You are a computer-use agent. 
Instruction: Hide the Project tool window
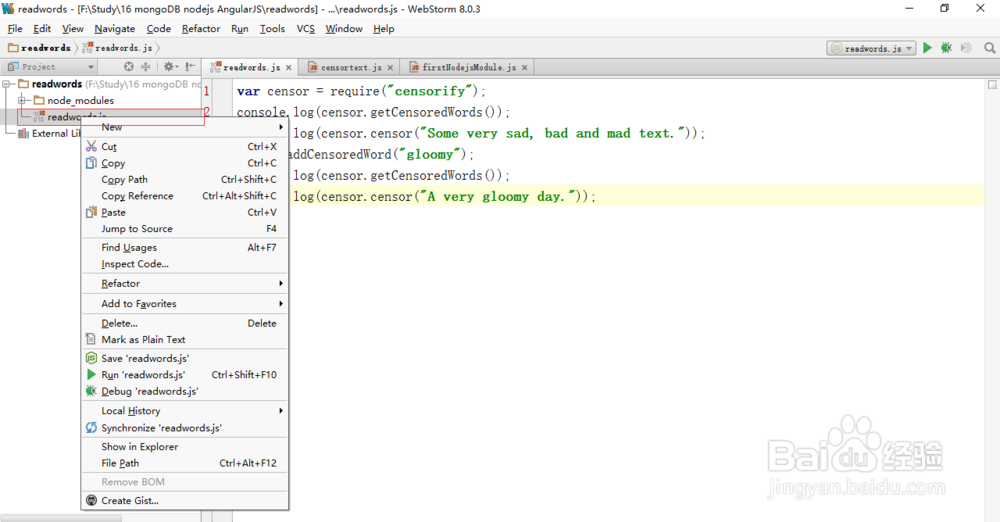(x=190, y=66)
